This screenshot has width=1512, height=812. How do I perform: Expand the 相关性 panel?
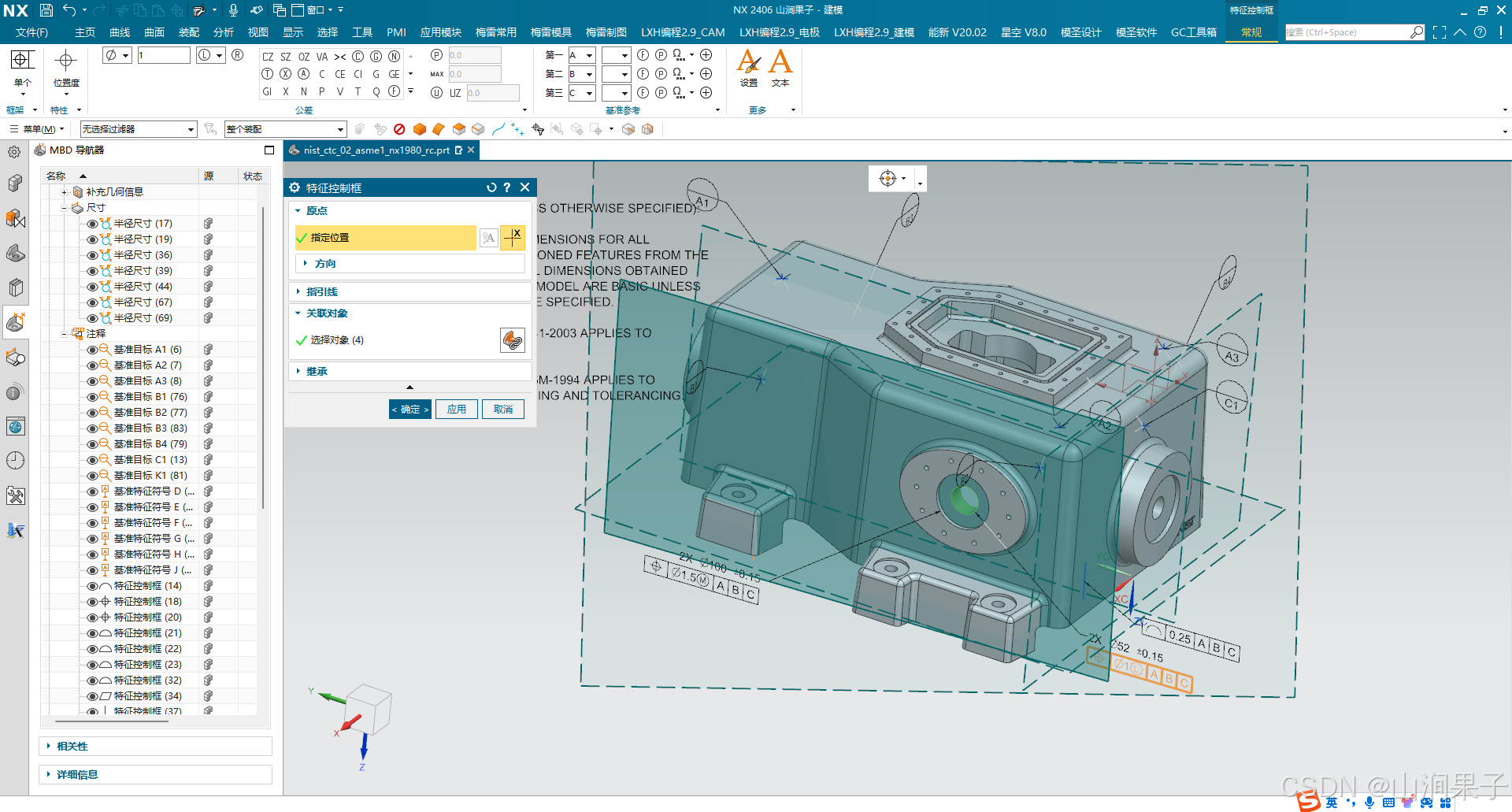[156, 746]
